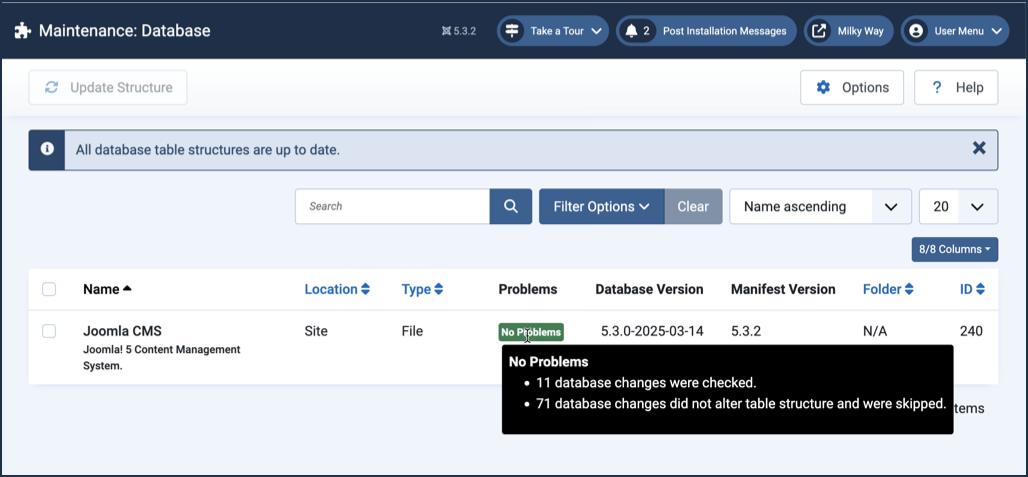1028x477 pixels.
Task: Click the user avatar icon
Action: (916, 31)
